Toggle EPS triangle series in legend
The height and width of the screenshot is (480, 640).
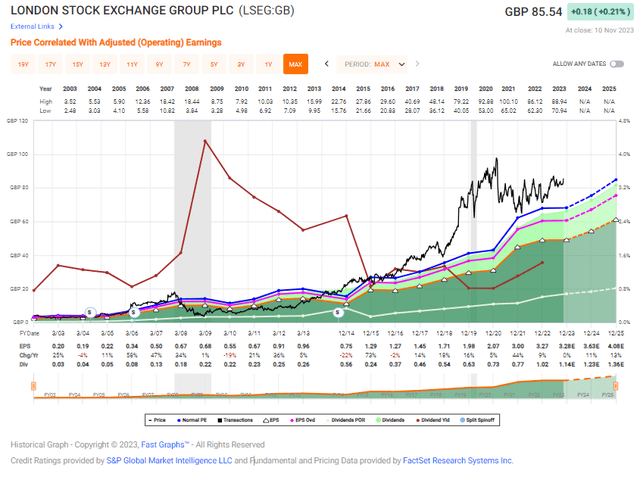(x=271, y=420)
